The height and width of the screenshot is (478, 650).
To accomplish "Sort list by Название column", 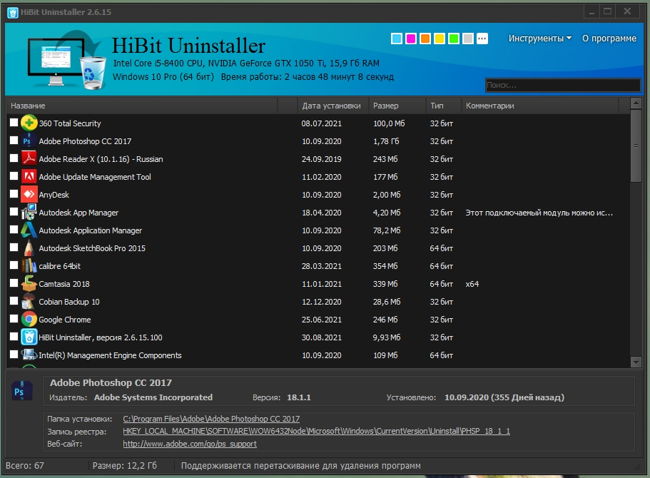I will pos(142,106).
